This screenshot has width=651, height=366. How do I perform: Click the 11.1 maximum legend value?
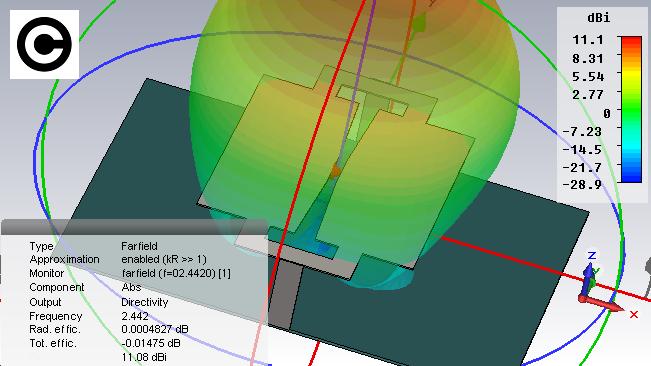[587, 40]
